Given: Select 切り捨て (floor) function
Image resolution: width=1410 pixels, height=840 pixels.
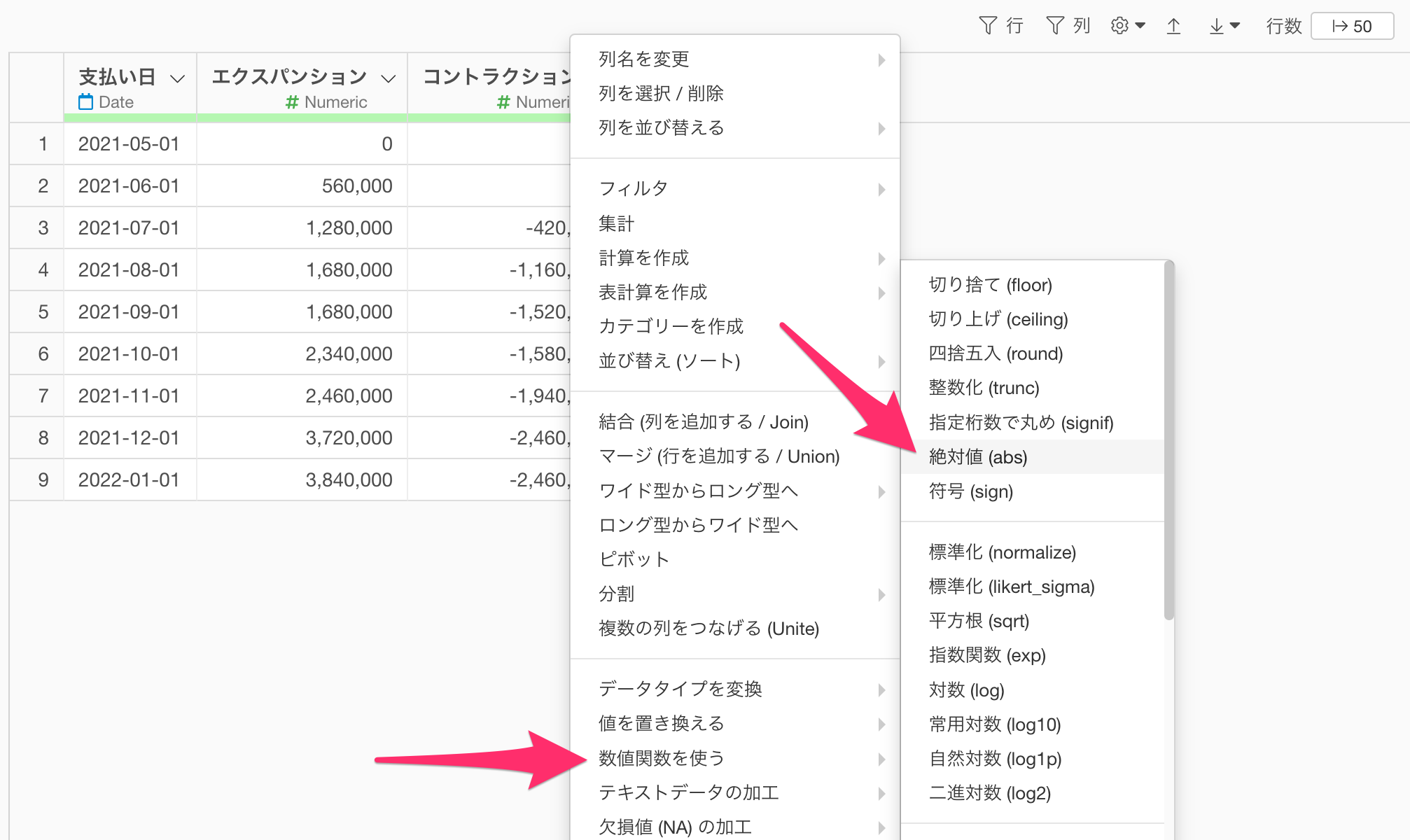Looking at the screenshot, I should coord(1033,285).
